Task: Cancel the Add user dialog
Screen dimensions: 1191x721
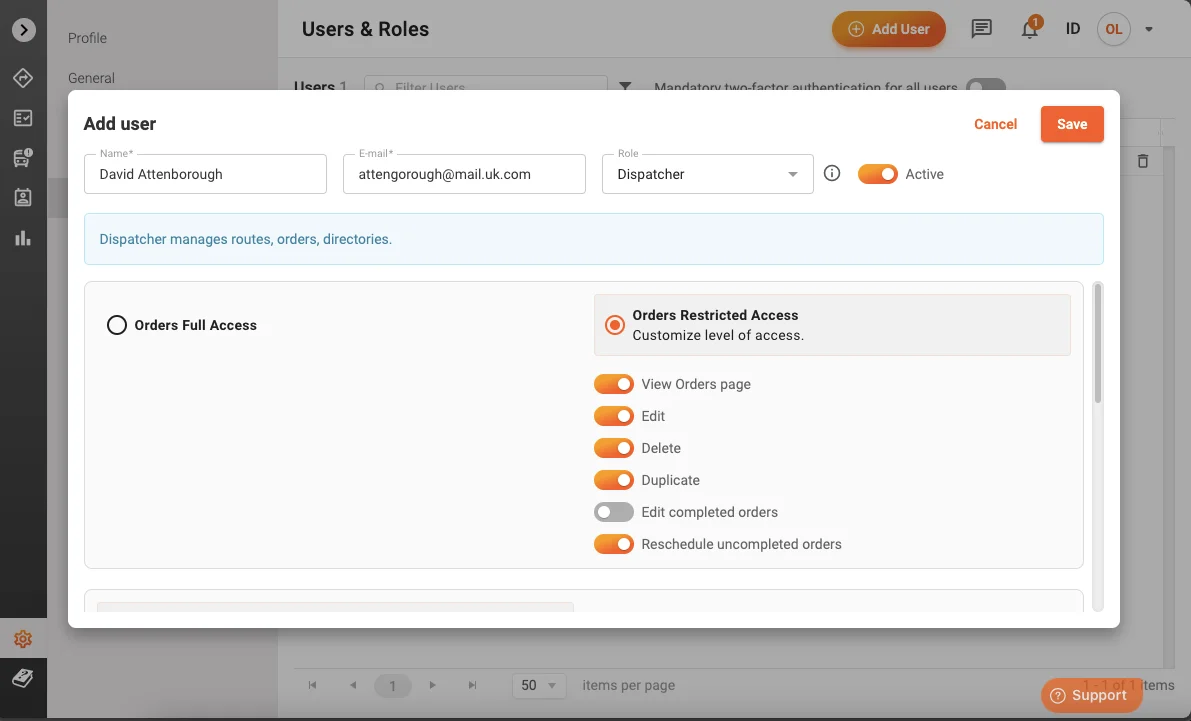Action: pos(995,124)
